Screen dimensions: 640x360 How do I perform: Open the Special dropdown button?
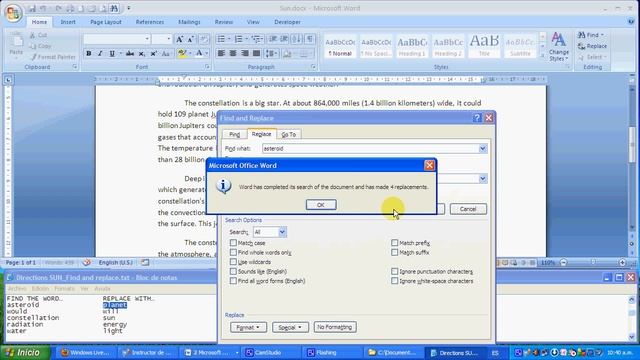point(290,327)
